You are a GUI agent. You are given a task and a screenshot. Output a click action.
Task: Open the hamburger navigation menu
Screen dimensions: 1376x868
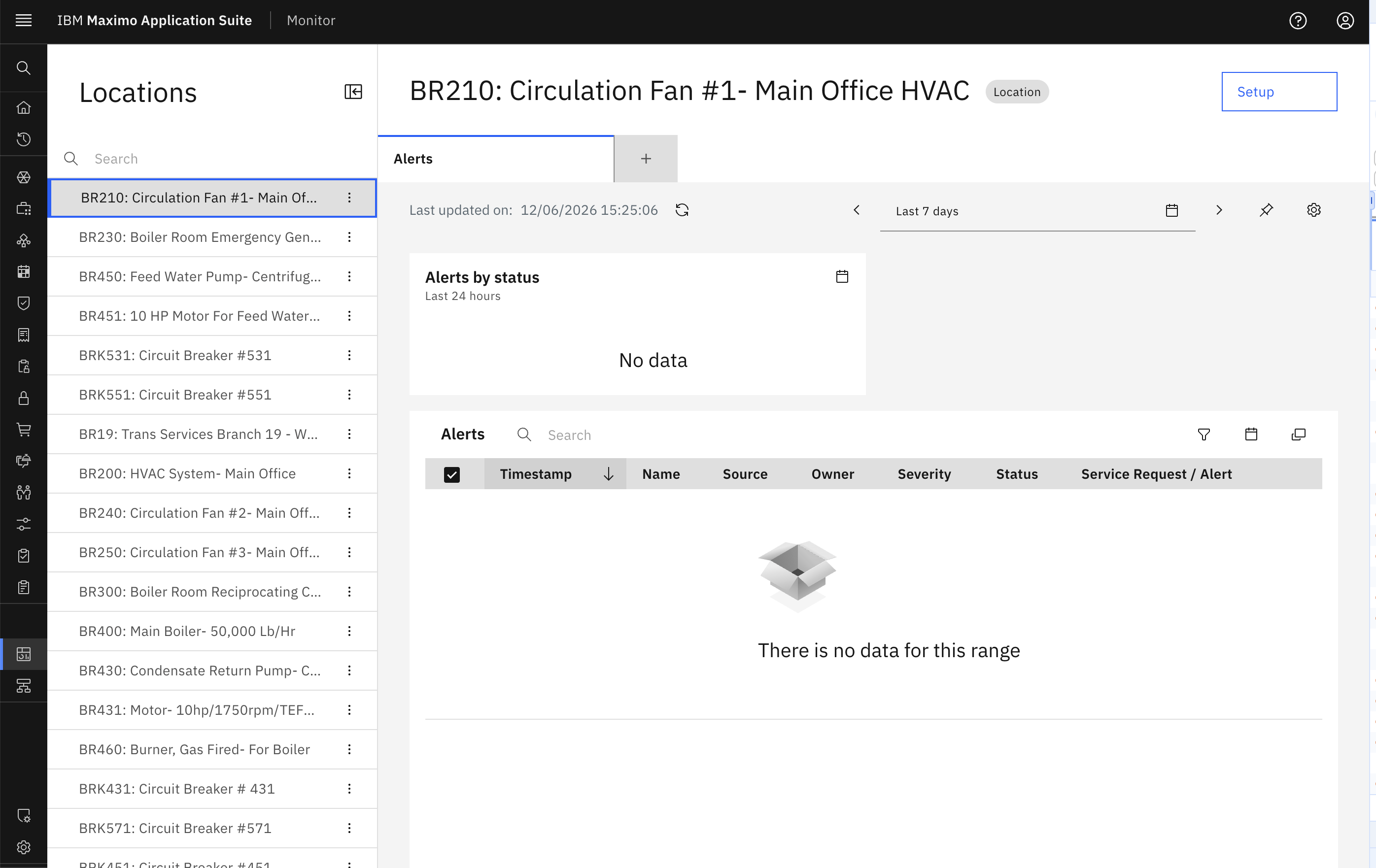tap(24, 21)
